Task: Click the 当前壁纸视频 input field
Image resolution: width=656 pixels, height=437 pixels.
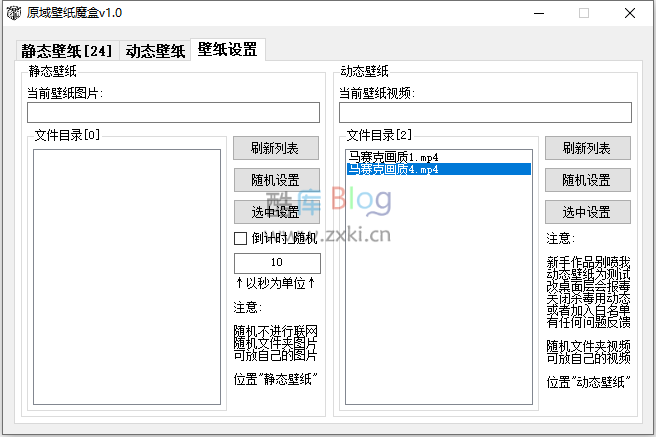Action: point(485,112)
